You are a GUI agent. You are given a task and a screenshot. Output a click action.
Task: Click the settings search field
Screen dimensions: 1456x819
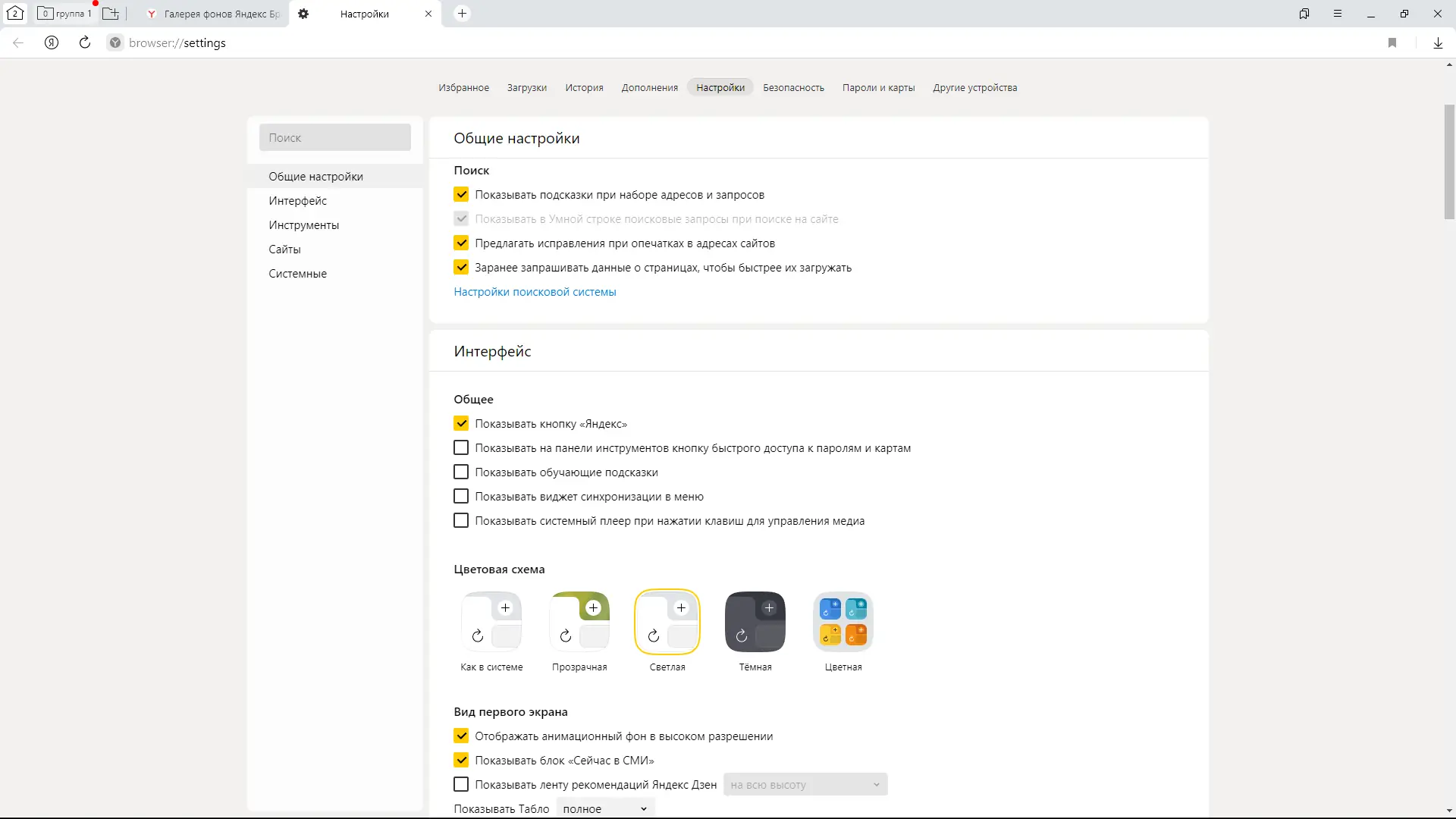(x=334, y=138)
